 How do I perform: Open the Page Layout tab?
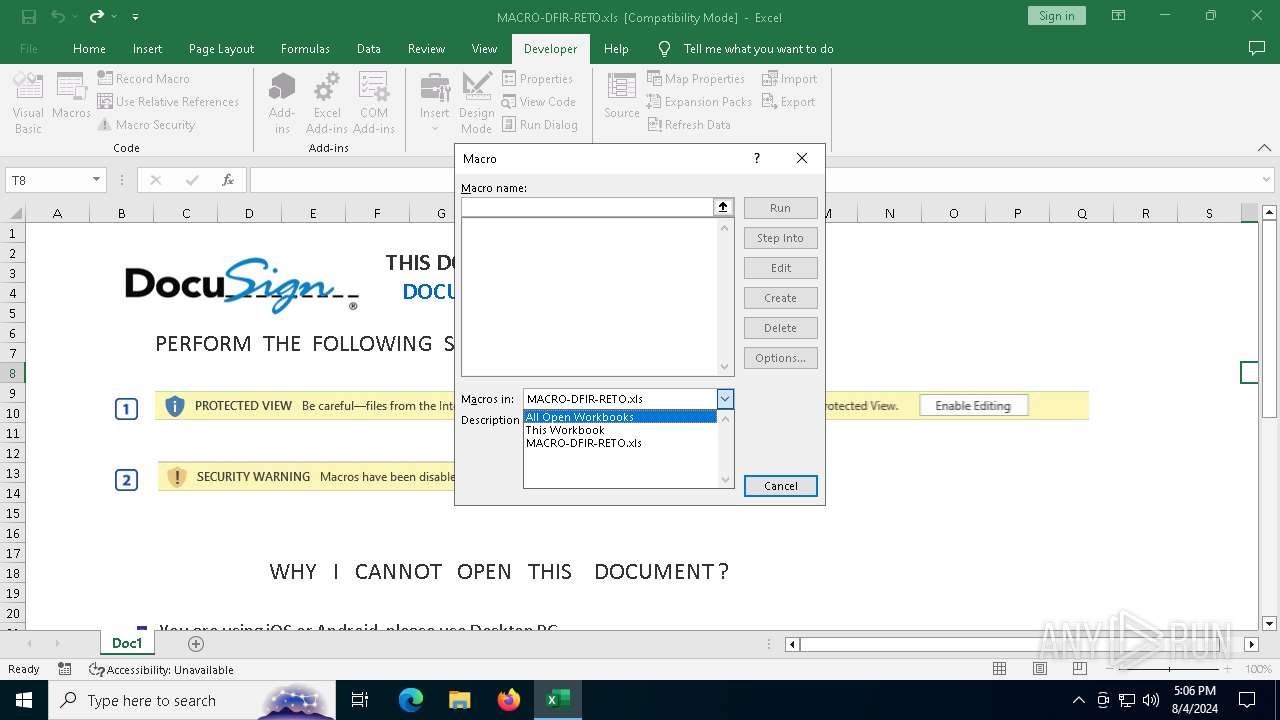[x=221, y=48]
